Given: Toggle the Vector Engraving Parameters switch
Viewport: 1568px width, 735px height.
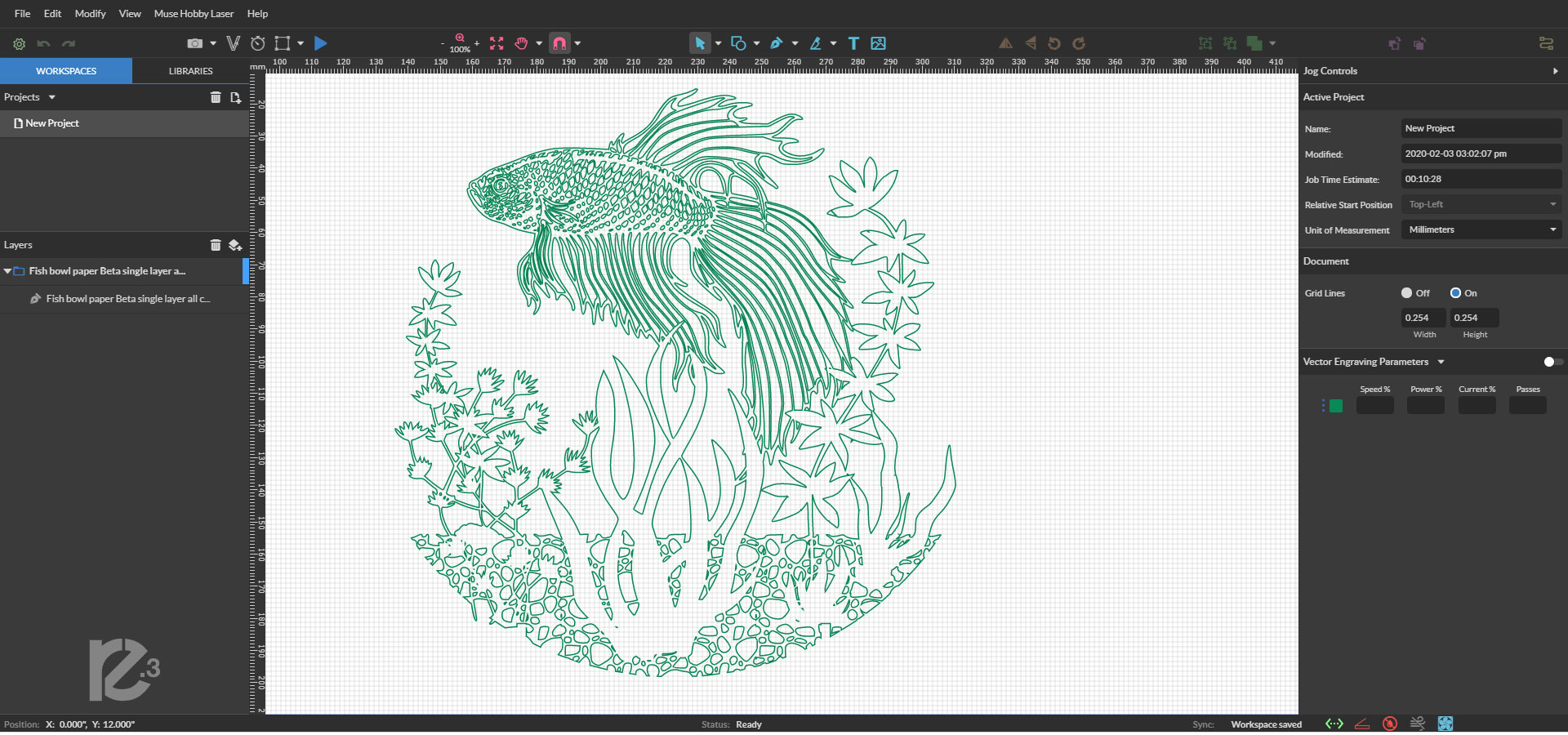Looking at the screenshot, I should click(x=1552, y=362).
